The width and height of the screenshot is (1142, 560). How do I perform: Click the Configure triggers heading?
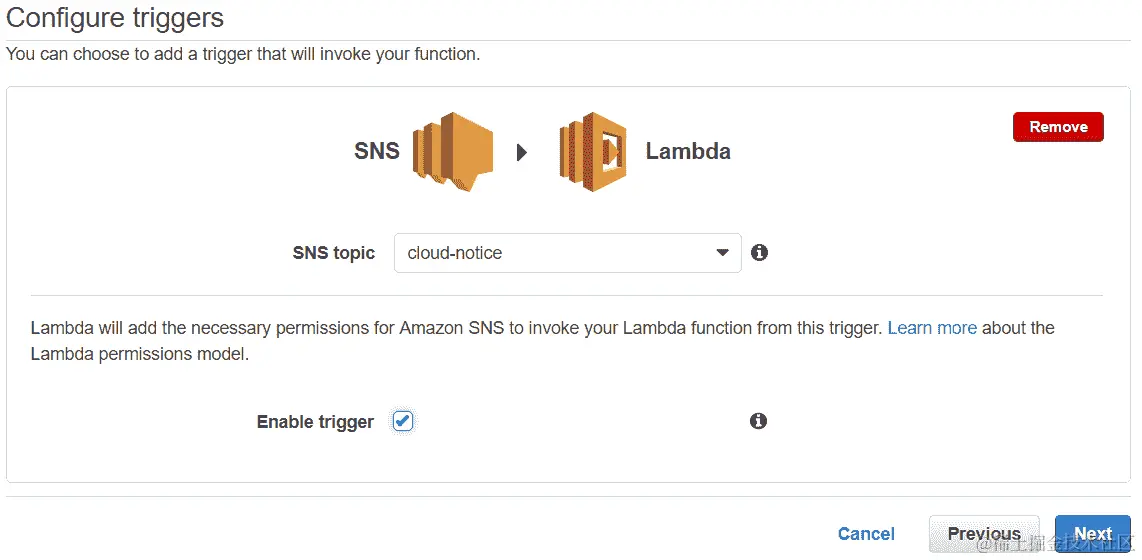coord(115,17)
